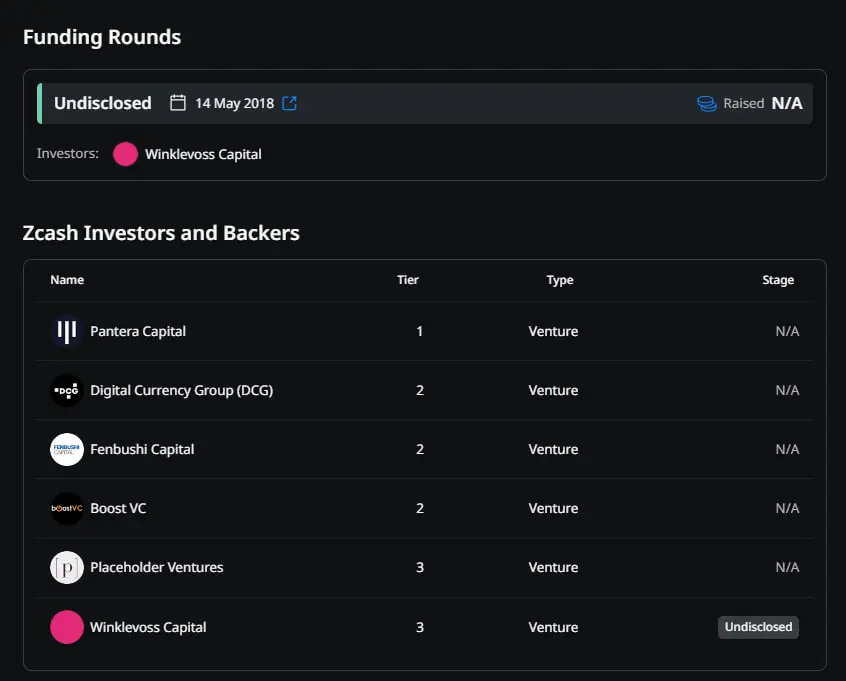Click the pink Winklevoss Capital avatar in table
This screenshot has height=681, width=846.
(x=67, y=627)
